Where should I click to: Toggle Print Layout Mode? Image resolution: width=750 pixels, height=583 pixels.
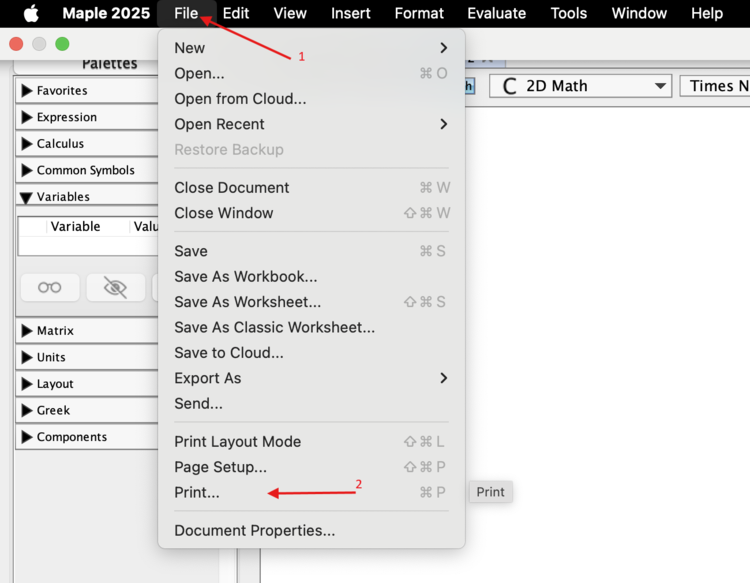click(x=237, y=441)
